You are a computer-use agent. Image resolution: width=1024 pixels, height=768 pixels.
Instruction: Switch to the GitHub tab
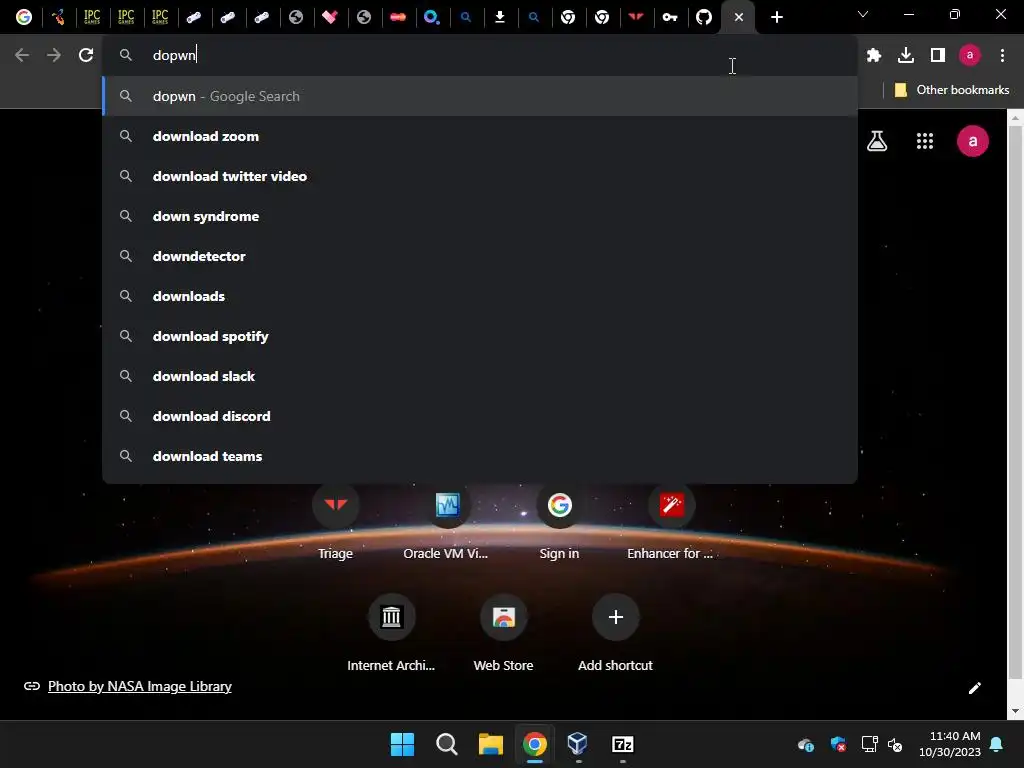[703, 17]
